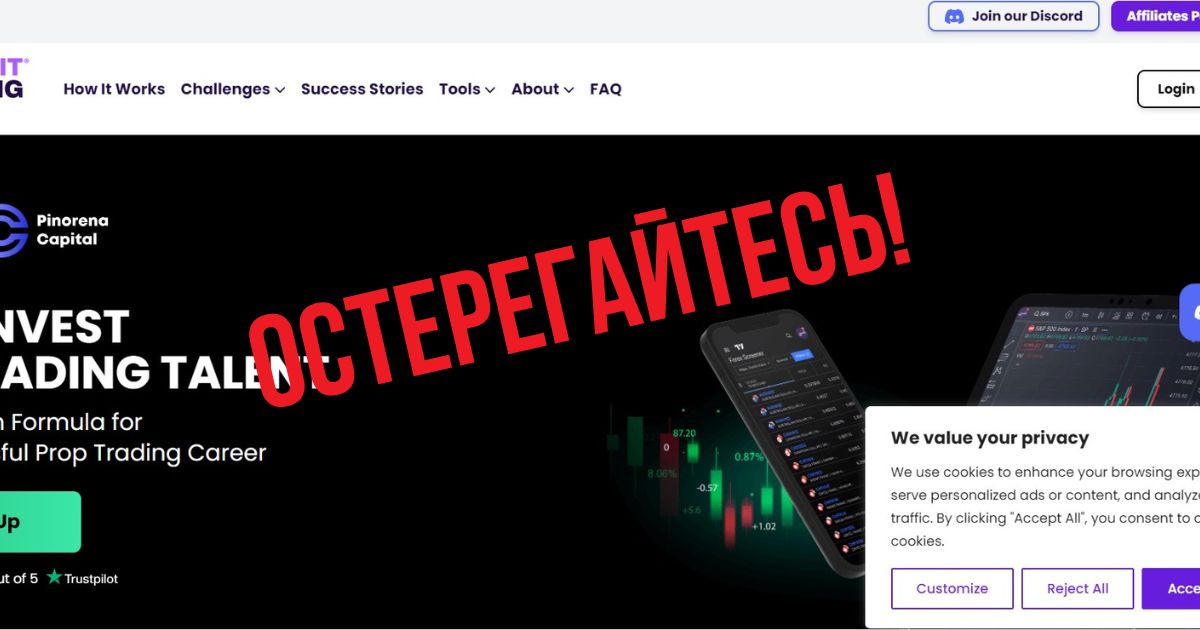Open the How It Works page
The image size is (1200, 630).
click(x=114, y=89)
